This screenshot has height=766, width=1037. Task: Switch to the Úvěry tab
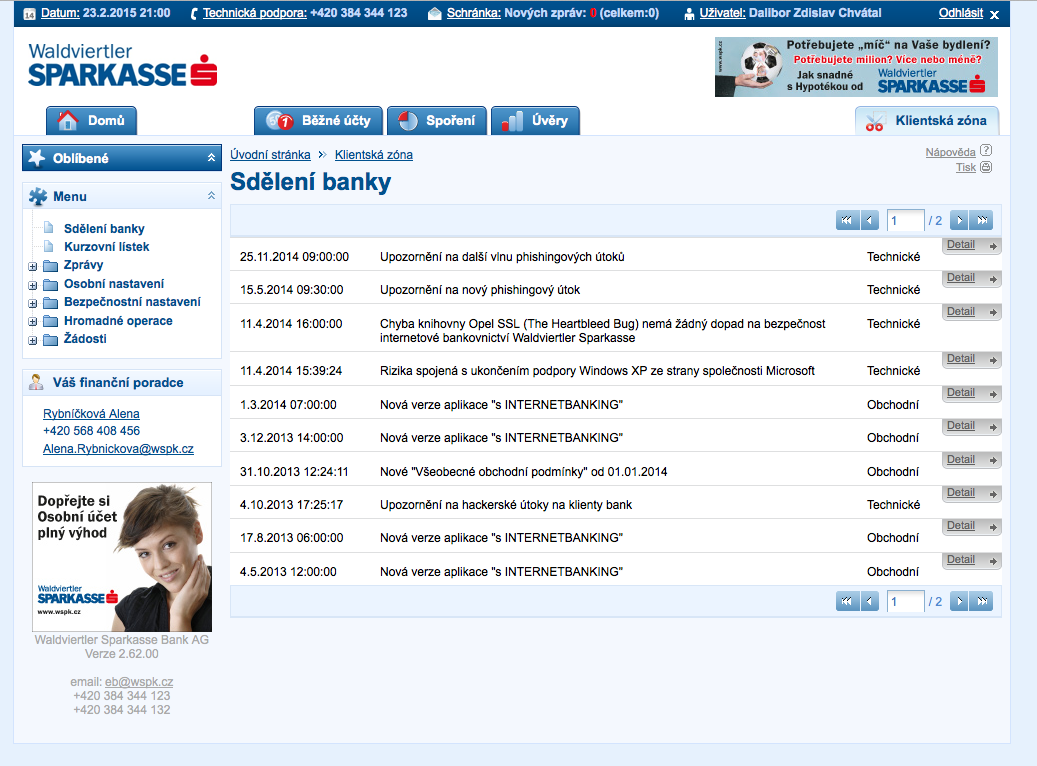(535, 120)
